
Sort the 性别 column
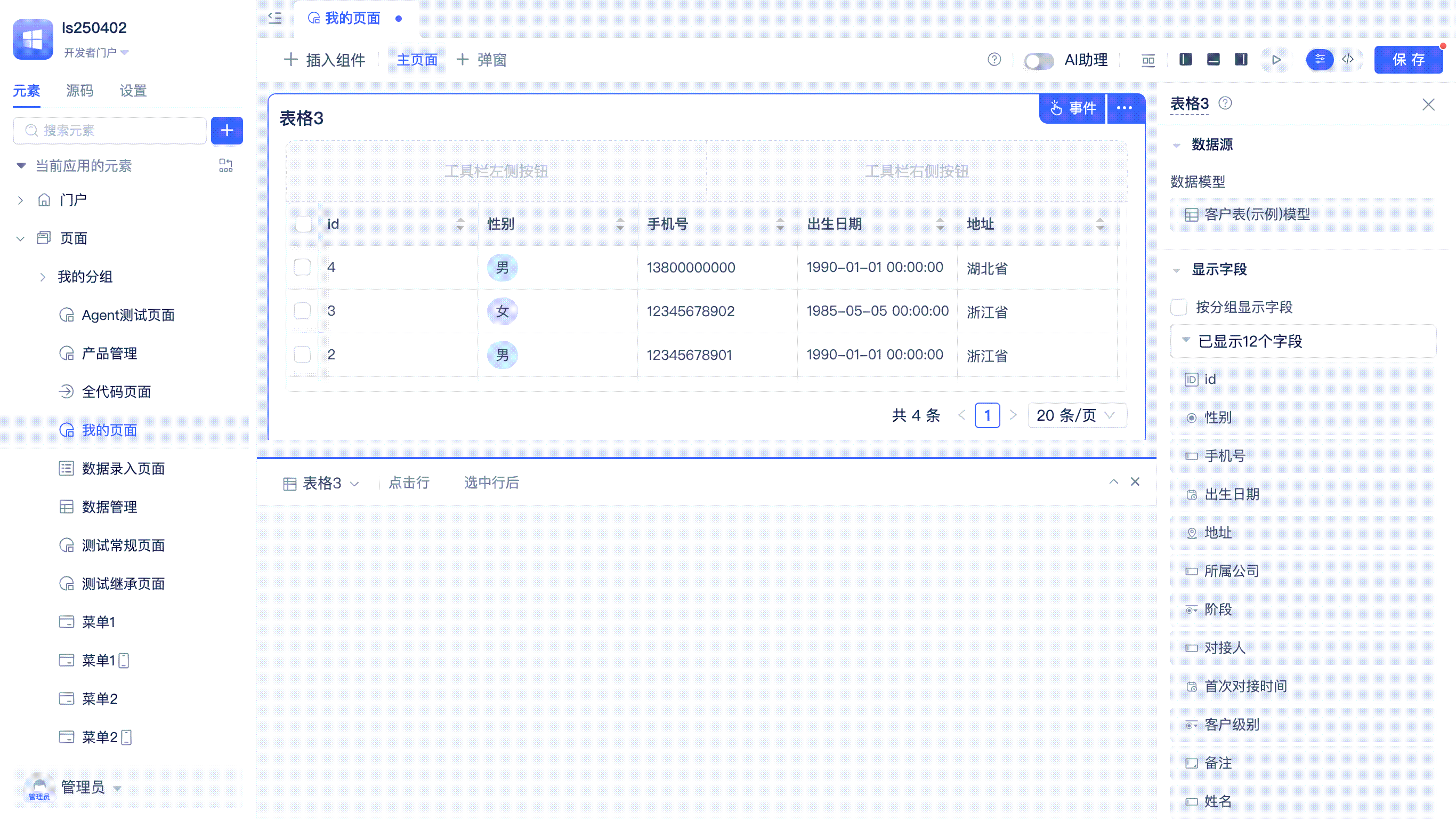coord(620,224)
